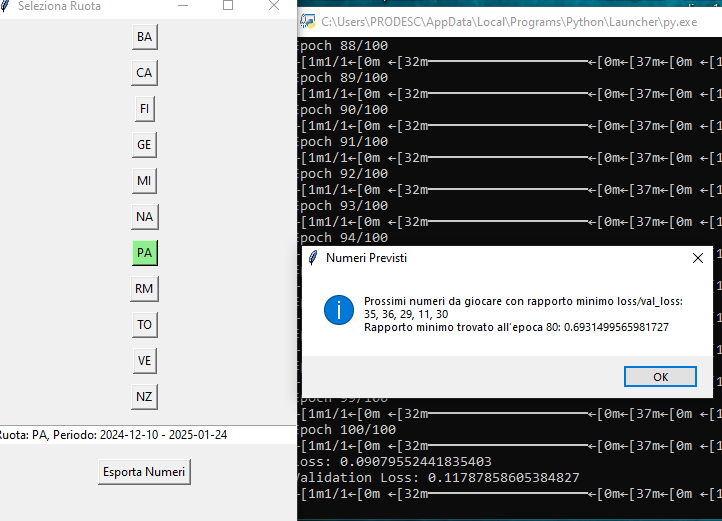
Task: Click the 'Epoch 100/100' console line
Action: point(347,430)
